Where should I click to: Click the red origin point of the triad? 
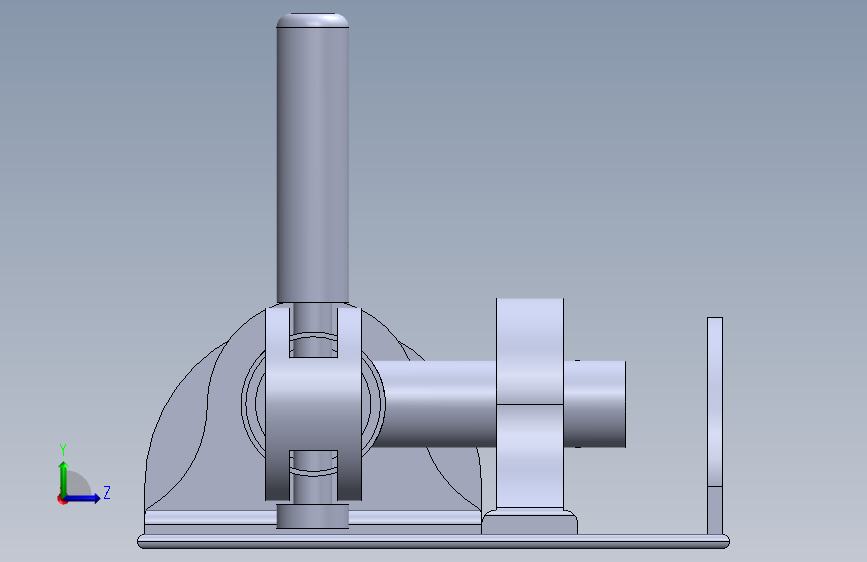click(62, 499)
